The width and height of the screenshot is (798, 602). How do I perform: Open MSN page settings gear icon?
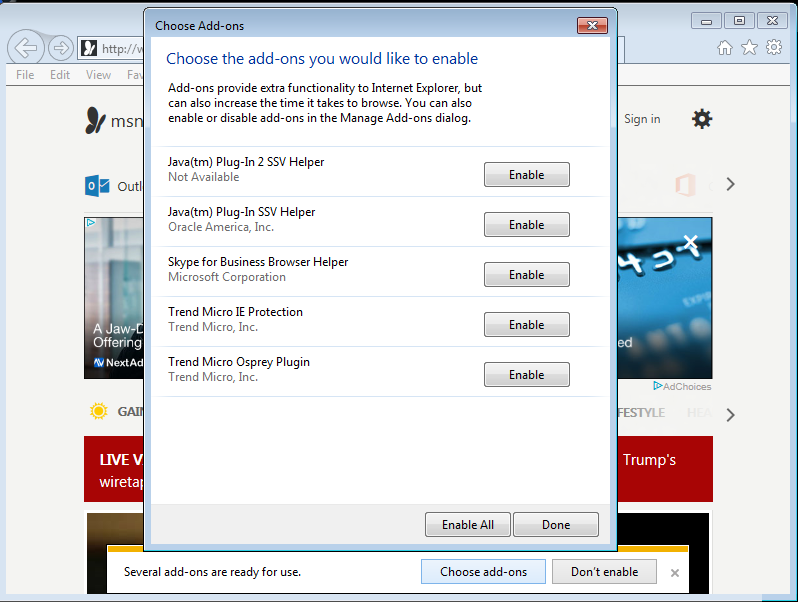point(702,119)
